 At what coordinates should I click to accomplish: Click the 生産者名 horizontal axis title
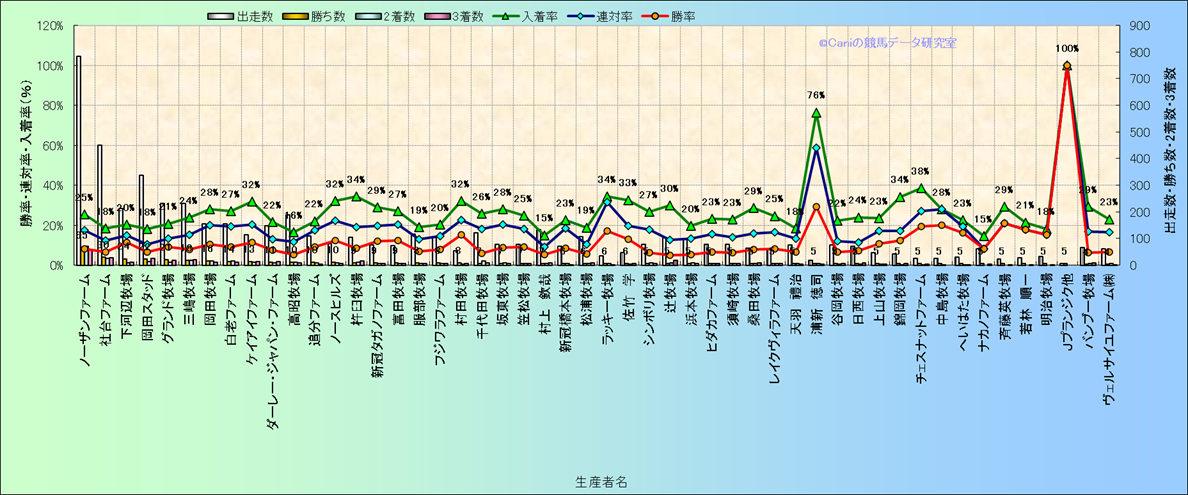tap(601, 481)
